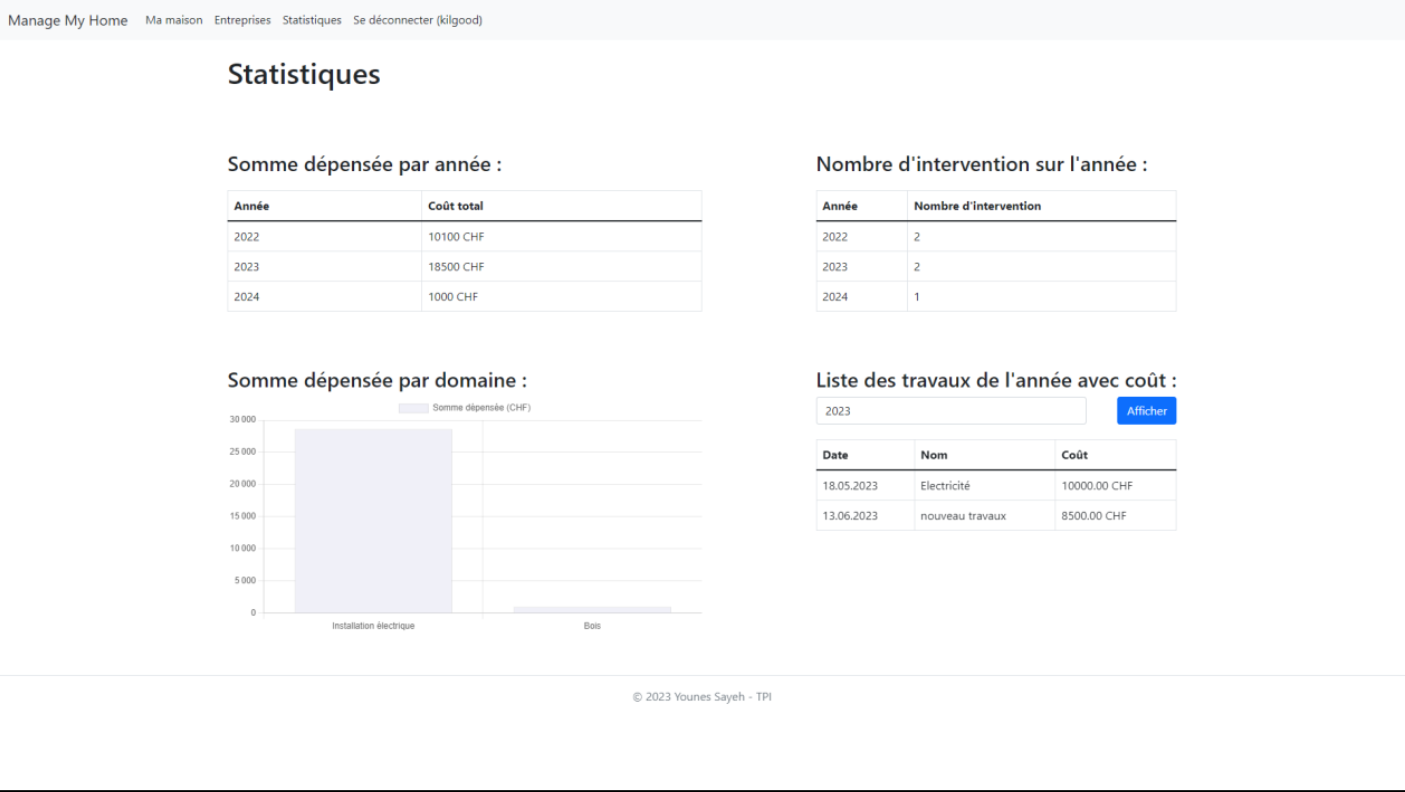Click the Bois chart bar
The width and height of the screenshot is (1405, 792).
click(592, 609)
